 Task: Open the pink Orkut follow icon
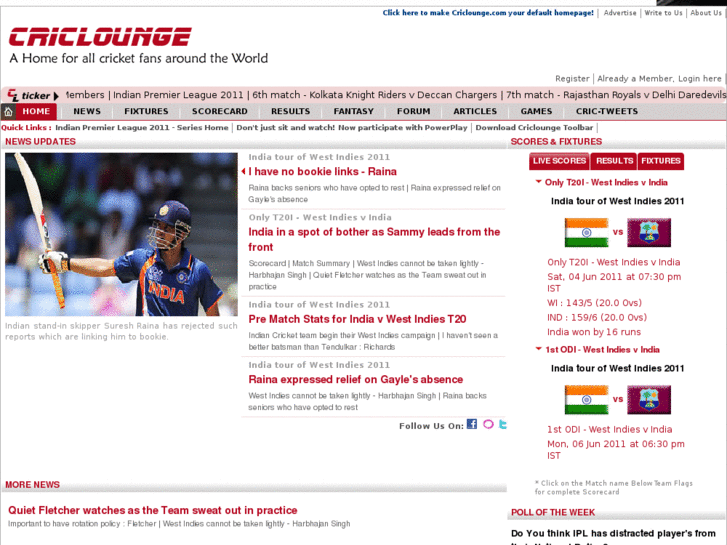coord(488,424)
